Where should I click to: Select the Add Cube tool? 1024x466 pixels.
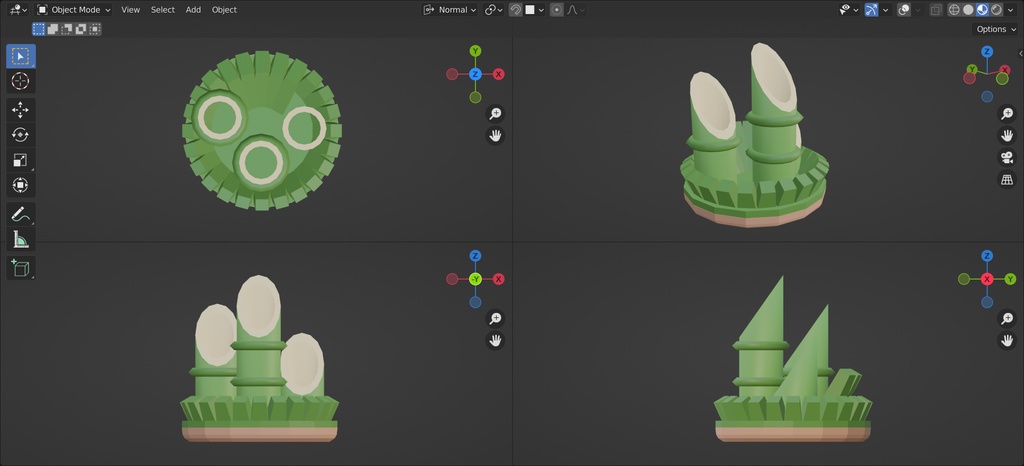click(x=21, y=268)
